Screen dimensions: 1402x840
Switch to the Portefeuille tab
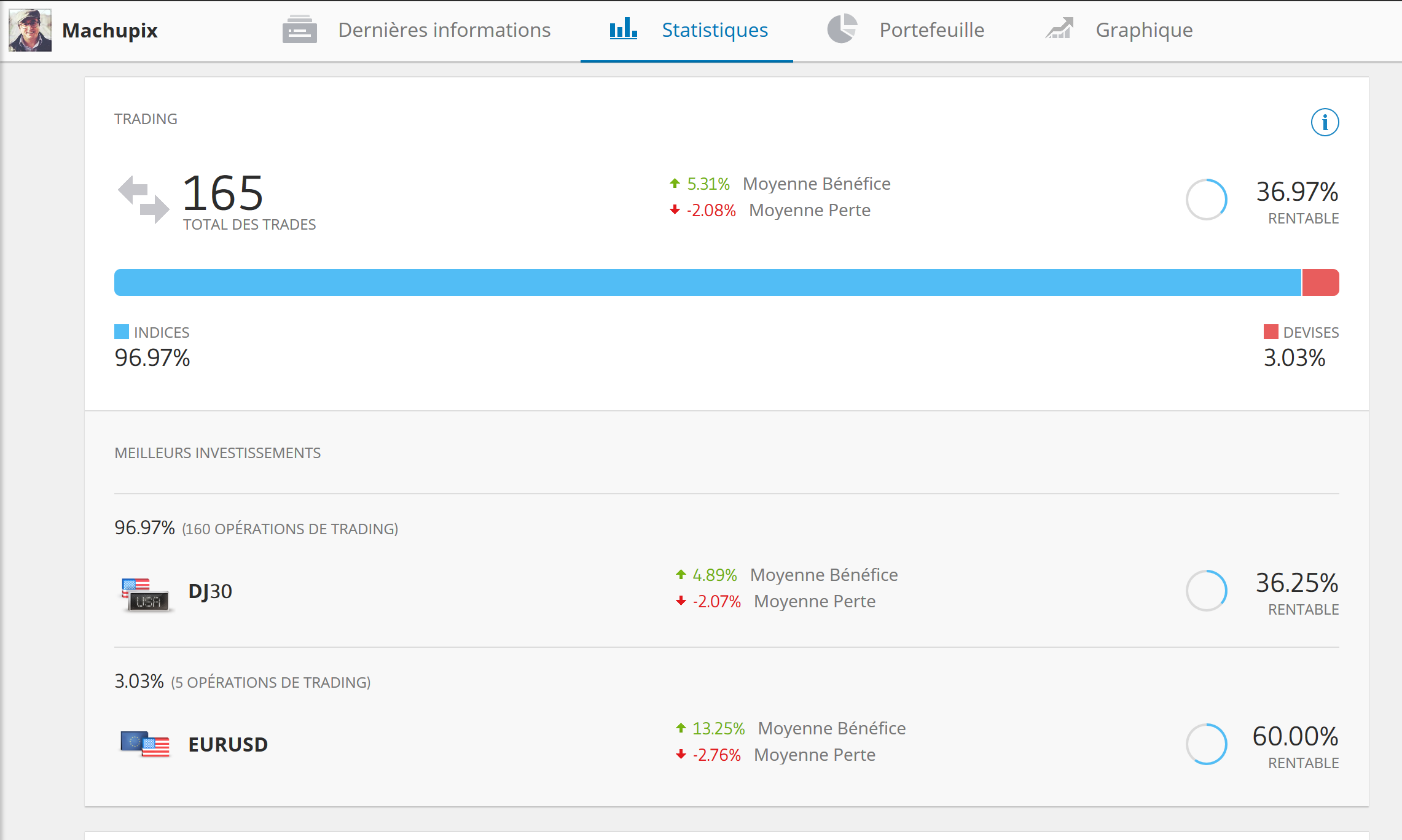931,30
